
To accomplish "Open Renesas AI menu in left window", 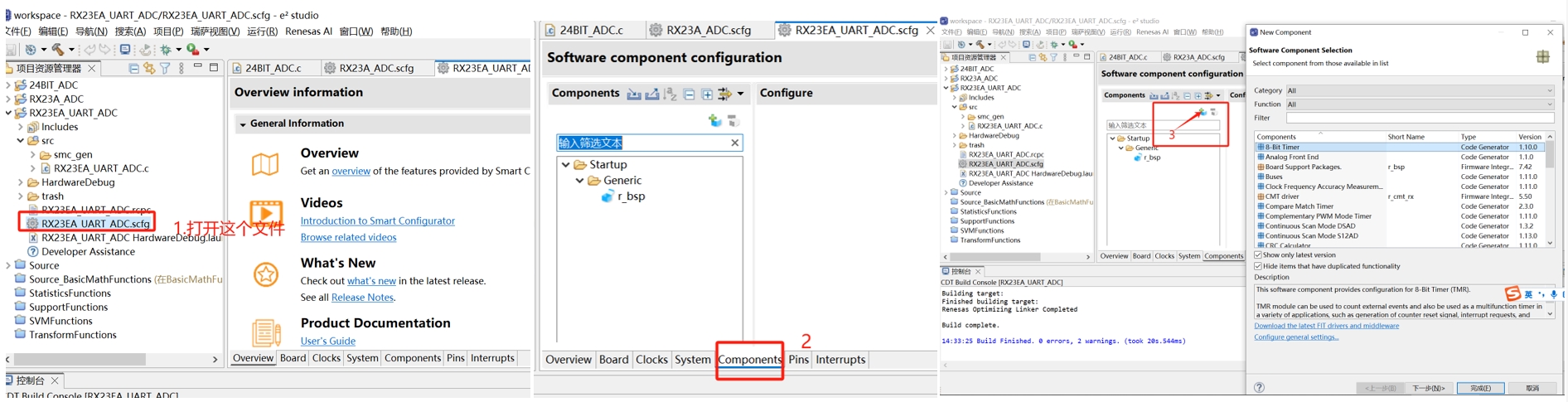I will (x=308, y=31).
